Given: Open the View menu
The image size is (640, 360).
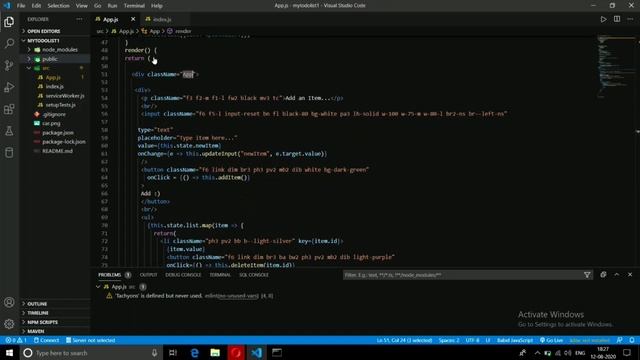Looking at the screenshot, I should (x=82, y=6).
